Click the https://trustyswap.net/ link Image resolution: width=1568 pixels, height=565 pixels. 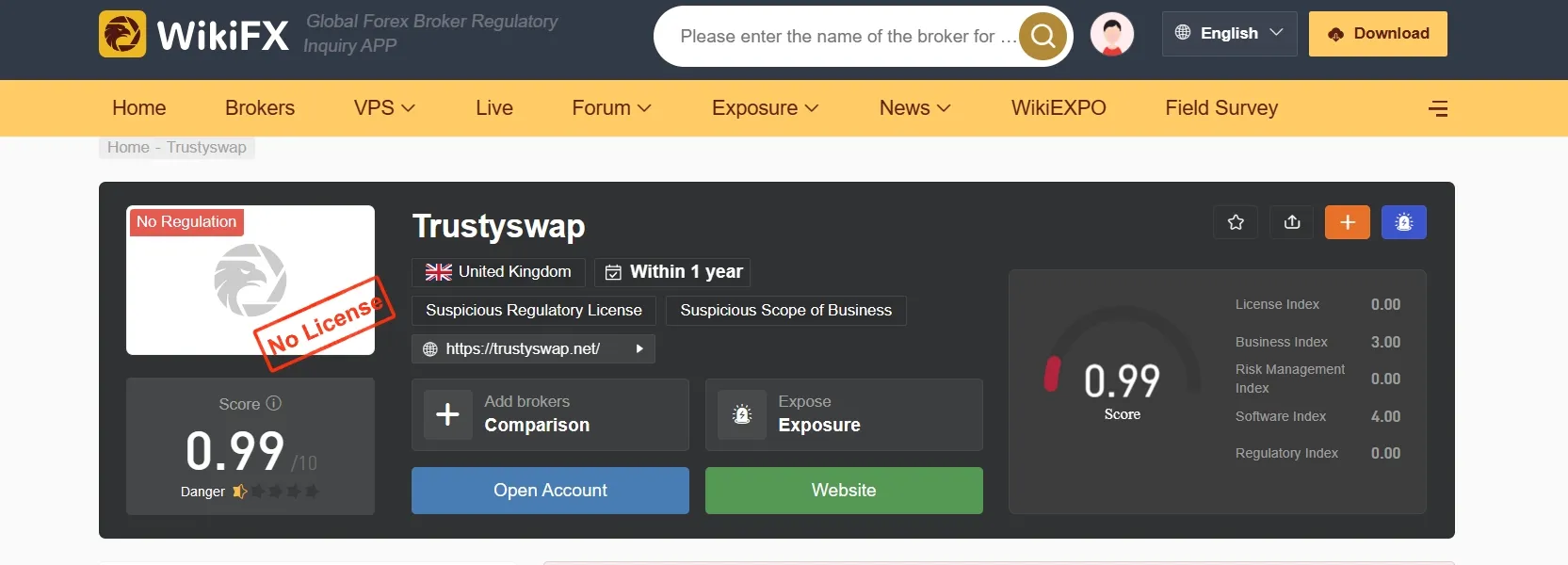click(x=523, y=348)
